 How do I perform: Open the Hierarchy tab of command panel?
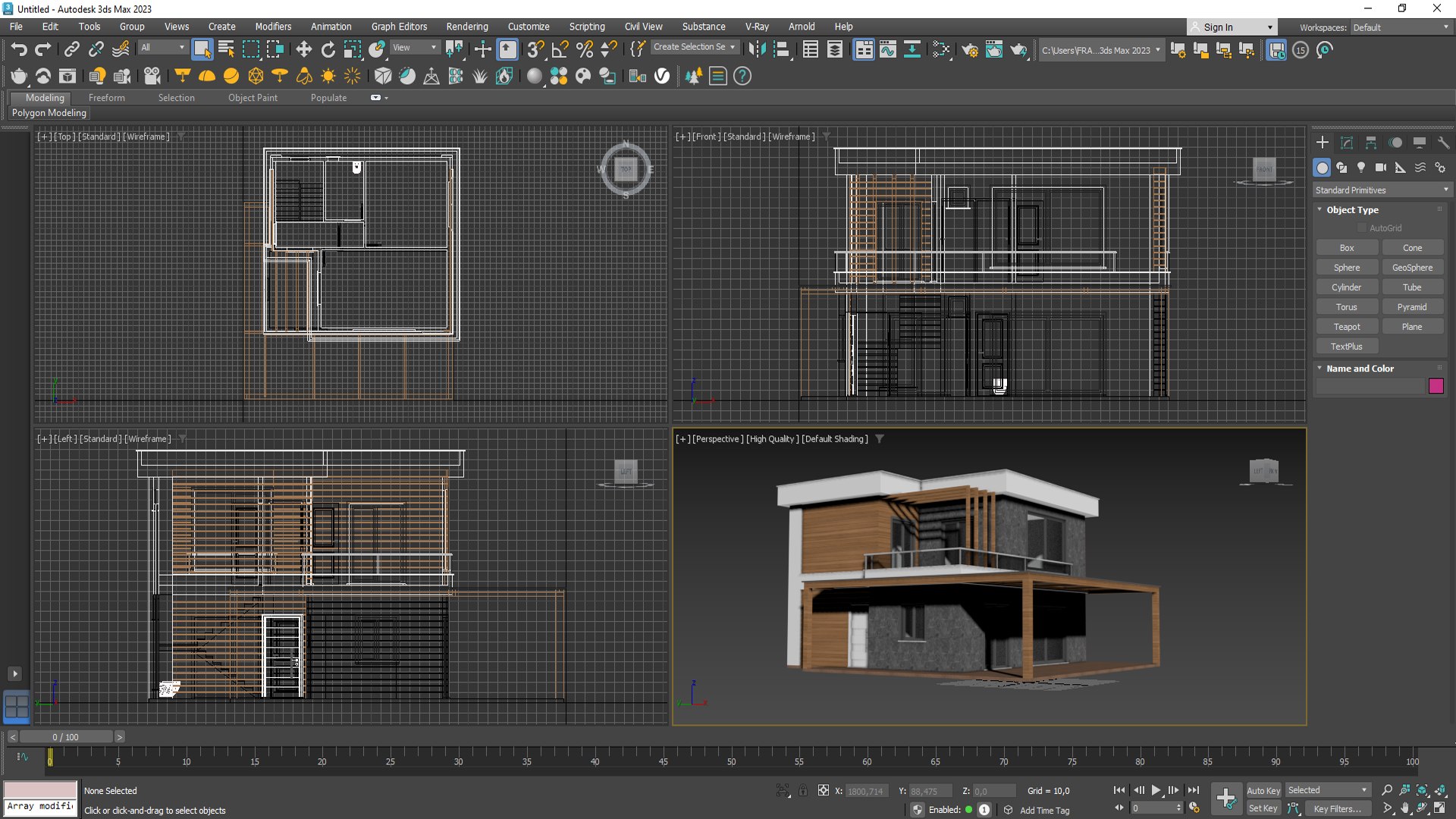[1371, 143]
